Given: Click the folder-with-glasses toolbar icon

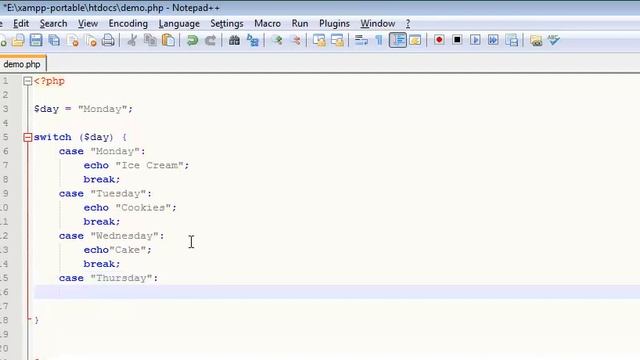Looking at the screenshot, I should (x=536, y=40).
